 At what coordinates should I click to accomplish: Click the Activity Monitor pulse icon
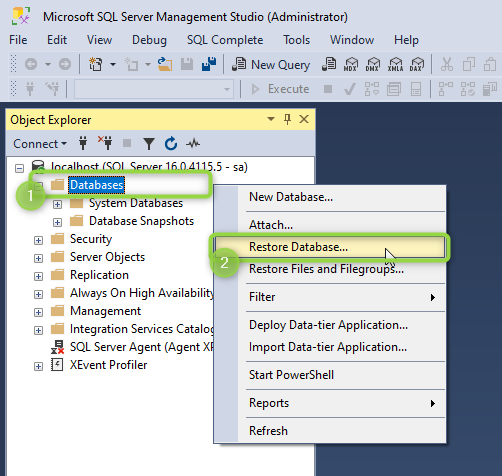click(193, 144)
